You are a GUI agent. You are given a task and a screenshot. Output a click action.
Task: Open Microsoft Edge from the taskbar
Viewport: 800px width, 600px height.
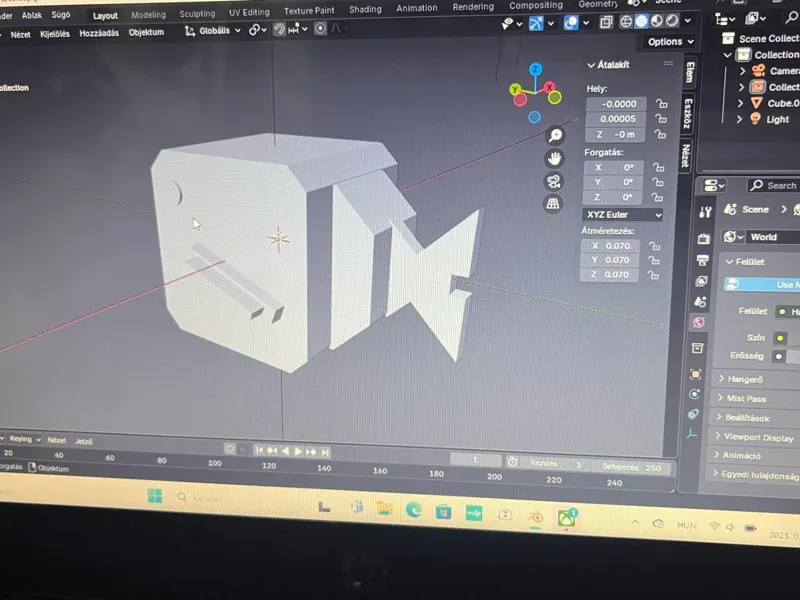click(414, 510)
